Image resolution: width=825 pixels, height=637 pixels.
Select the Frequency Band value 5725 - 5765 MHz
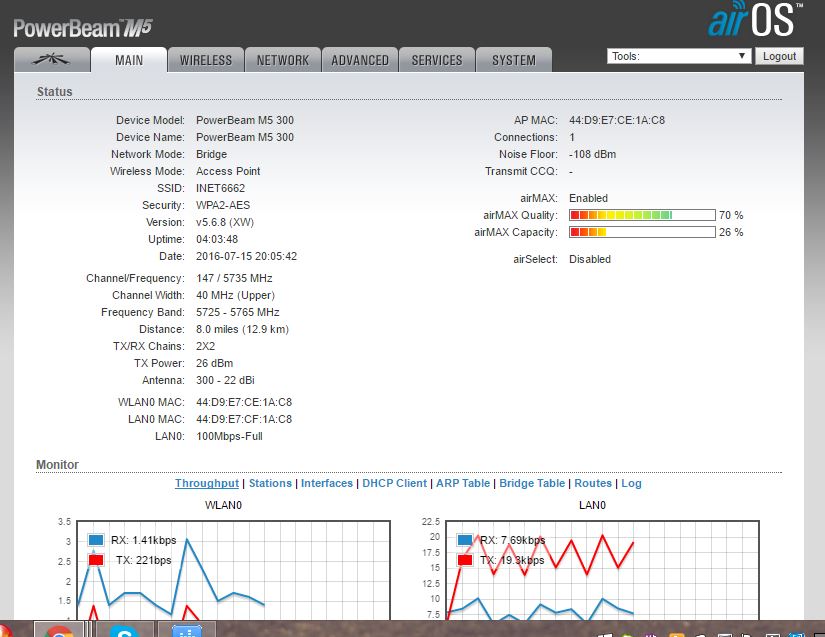tap(238, 312)
